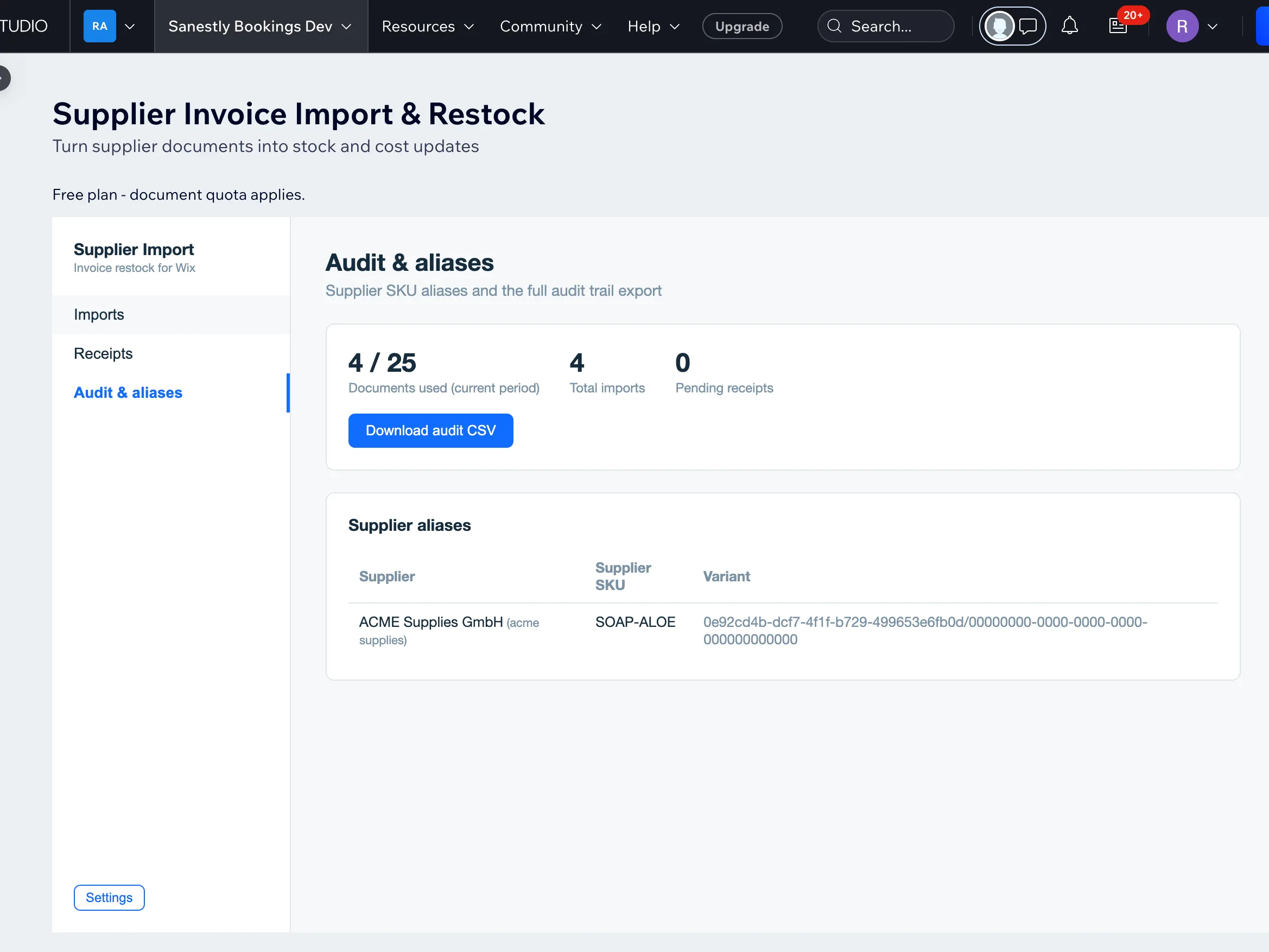Click the purple R profile avatar
Viewport: 1269px width, 952px height.
click(x=1182, y=26)
